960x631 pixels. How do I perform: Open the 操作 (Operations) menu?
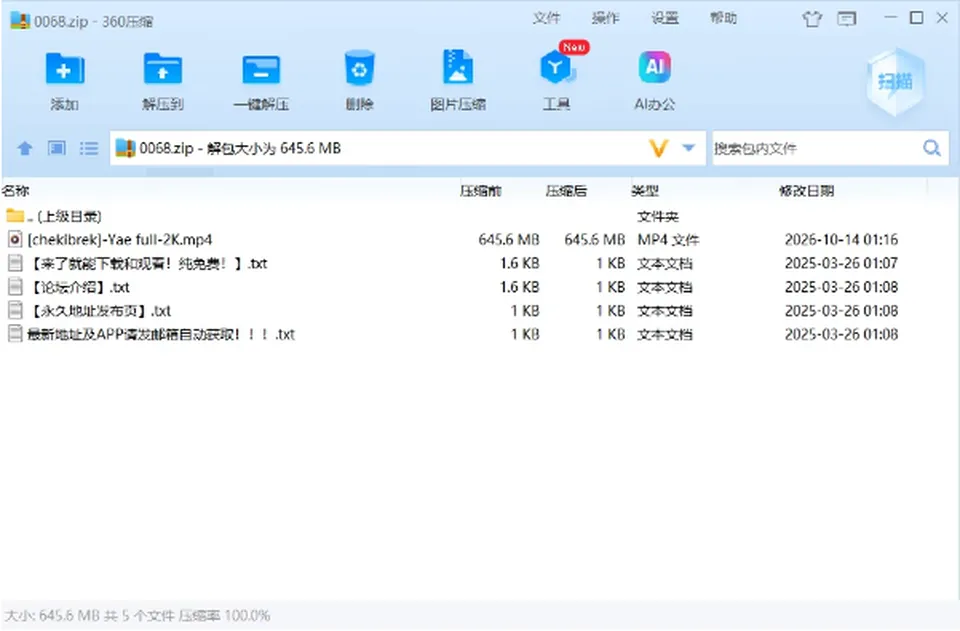pos(606,18)
